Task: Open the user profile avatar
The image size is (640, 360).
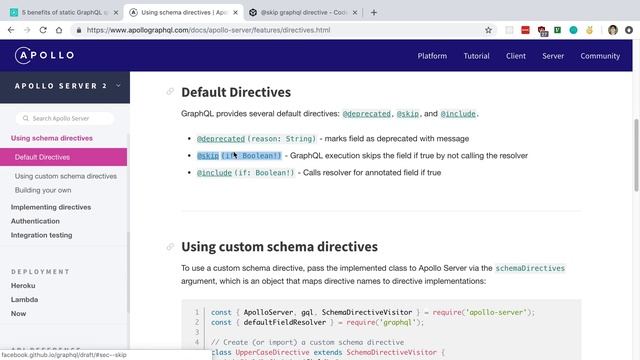Action: [x=613, y=30]
